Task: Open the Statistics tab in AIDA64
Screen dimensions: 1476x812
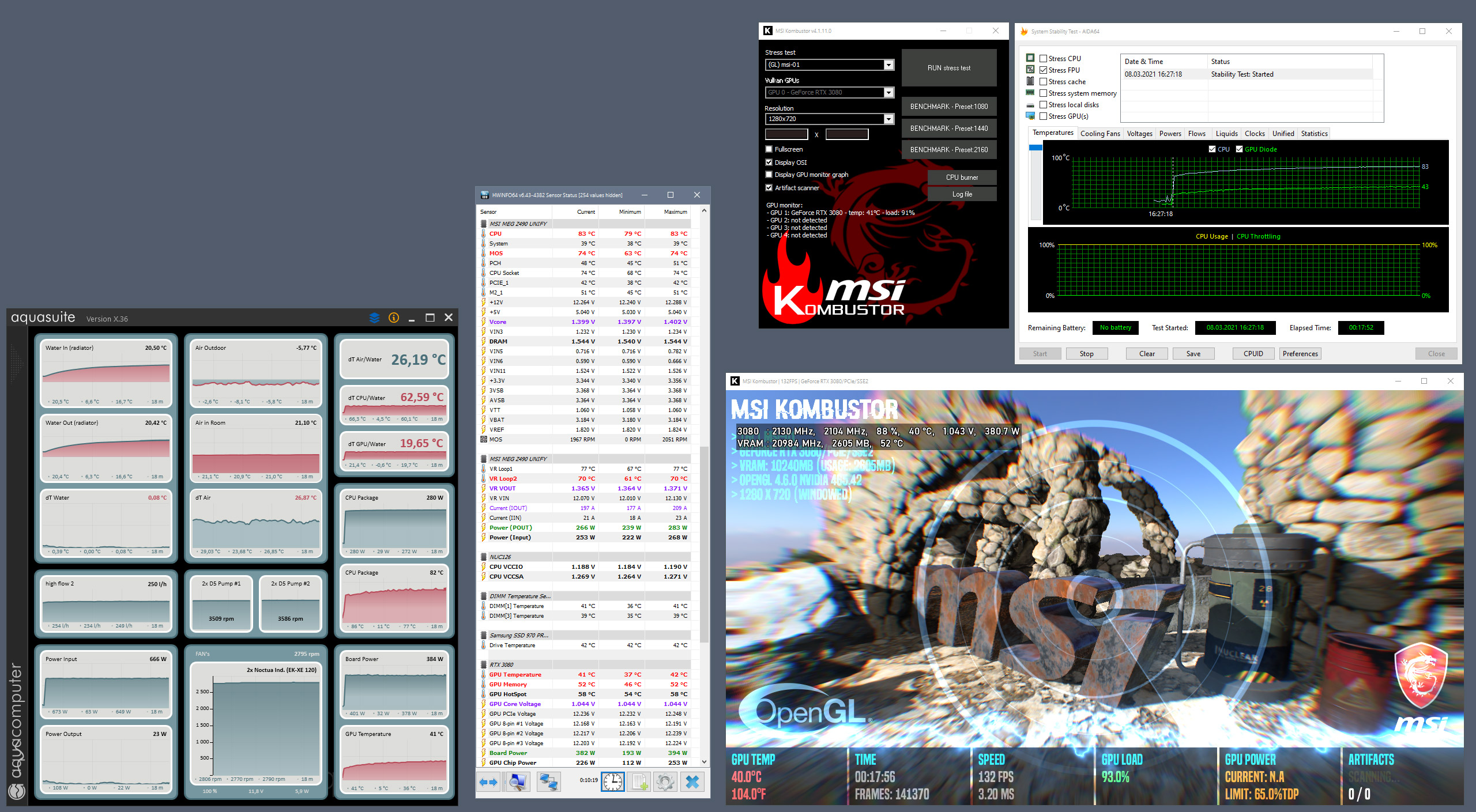Action: point(1314,134)
